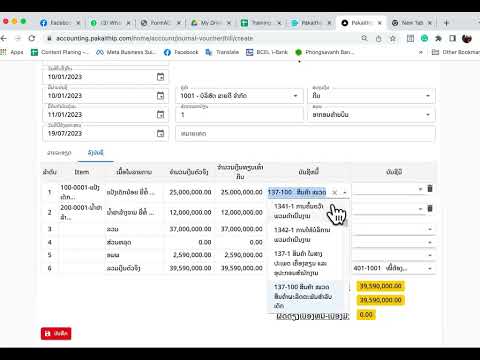
Task: Open credit account dropdown in row 3
Action: (x=430, y=229)
